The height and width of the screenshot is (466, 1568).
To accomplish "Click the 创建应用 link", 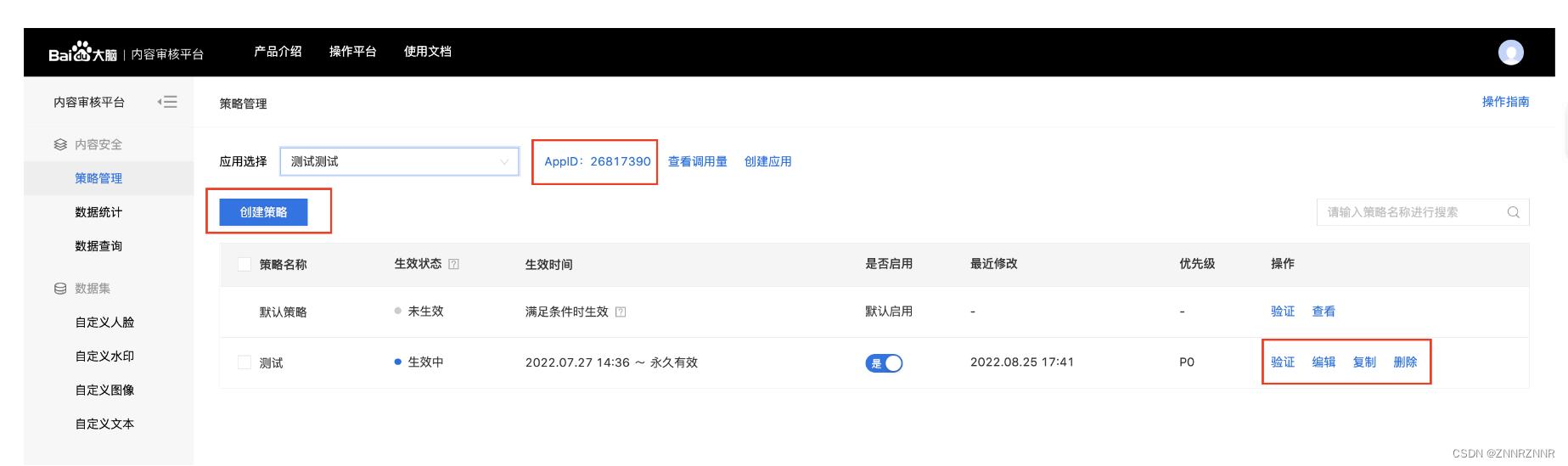I will point(767,161).
